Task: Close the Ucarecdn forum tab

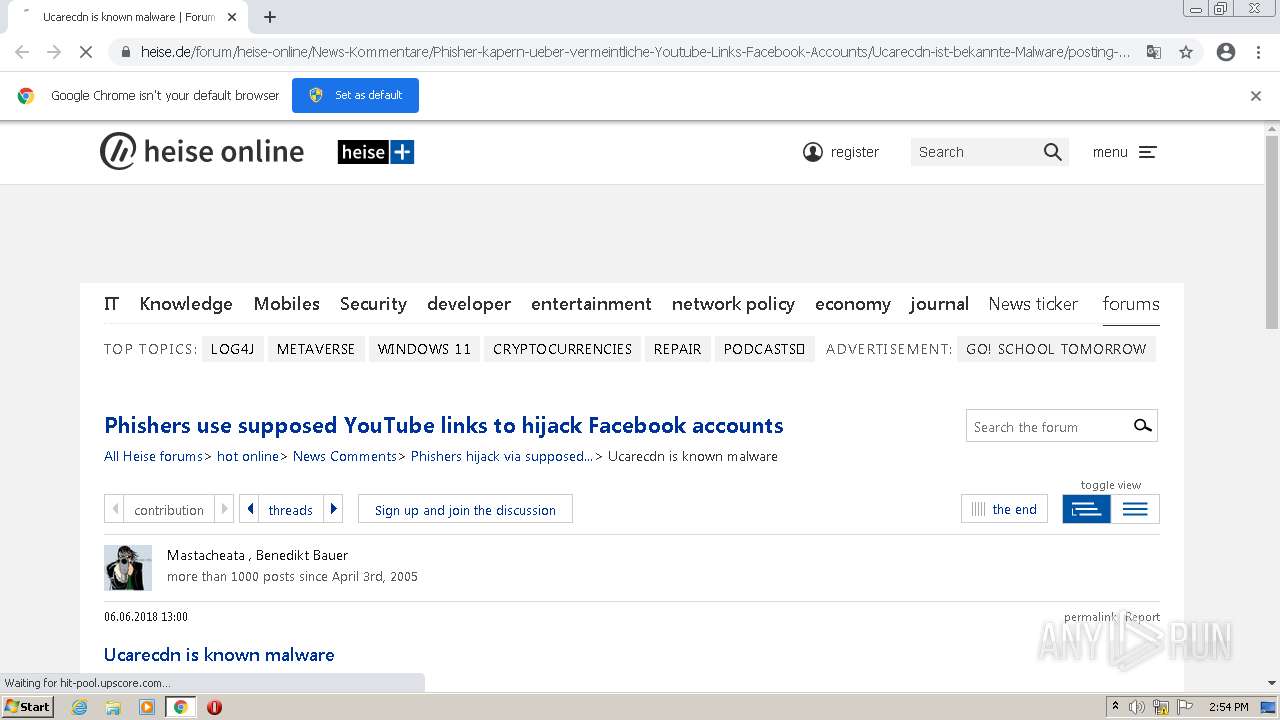Action: (x=232, y=17)
